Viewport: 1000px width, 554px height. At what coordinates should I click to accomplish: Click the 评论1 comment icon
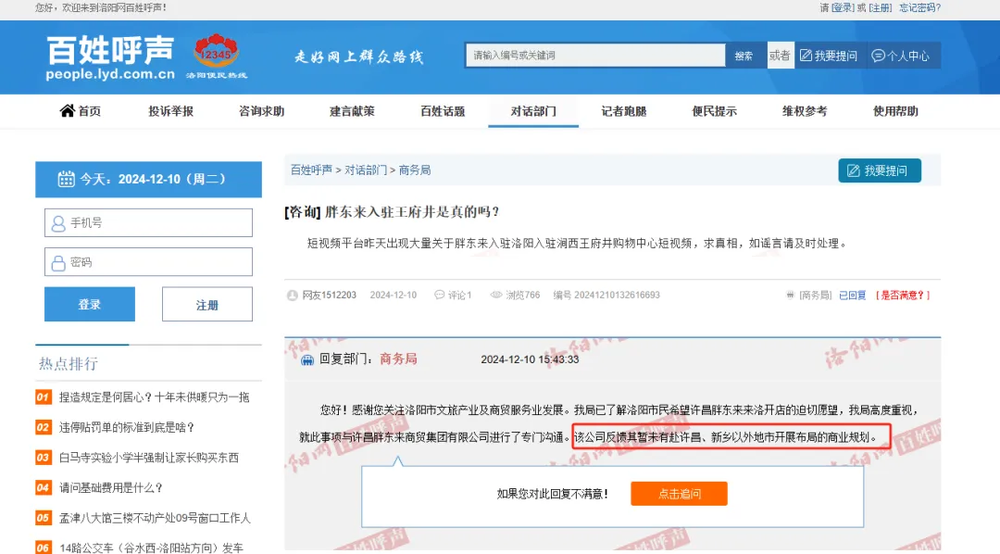[438, 295]
